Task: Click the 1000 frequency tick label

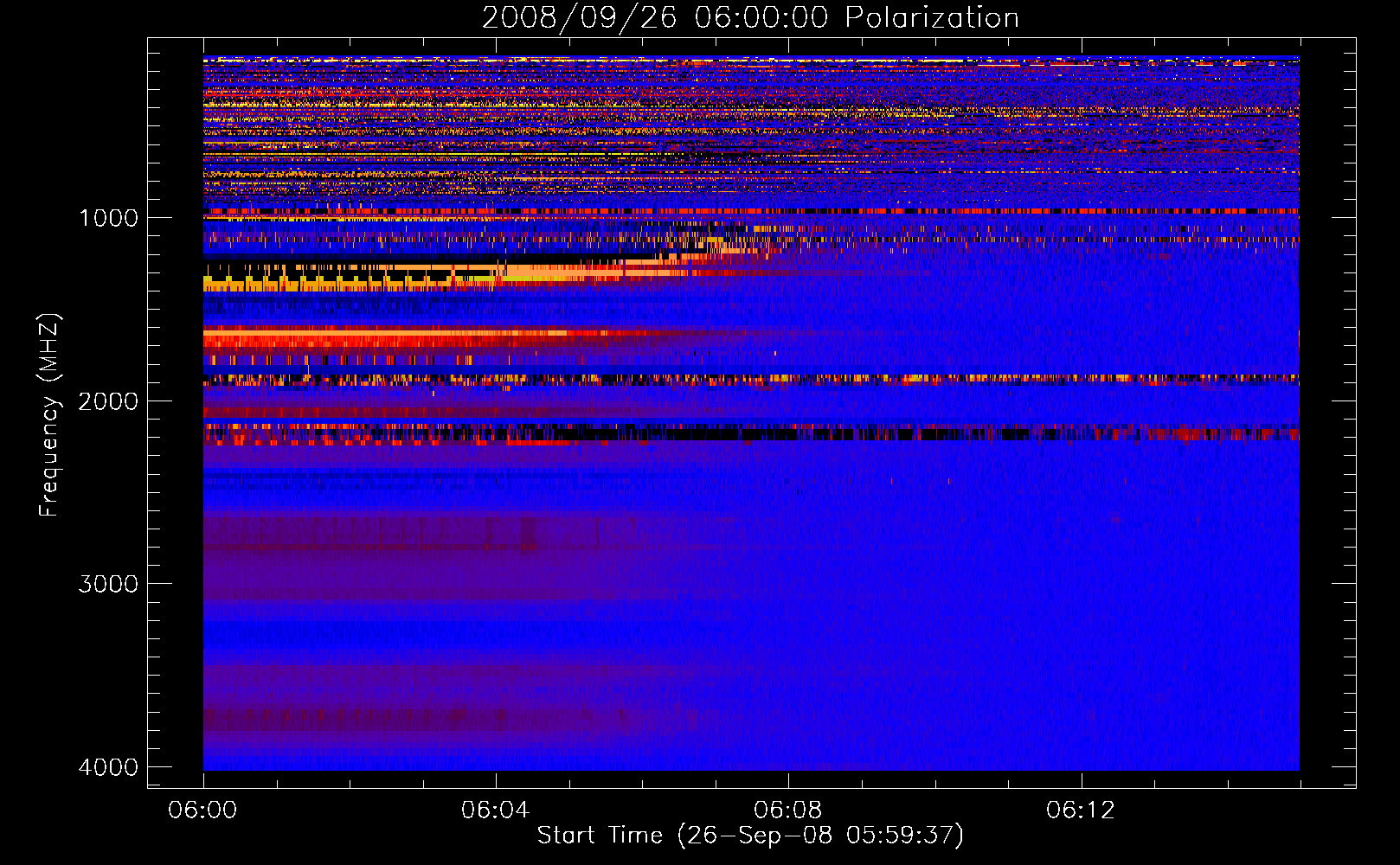Action: pyautogui.click(x=108, y=218)
